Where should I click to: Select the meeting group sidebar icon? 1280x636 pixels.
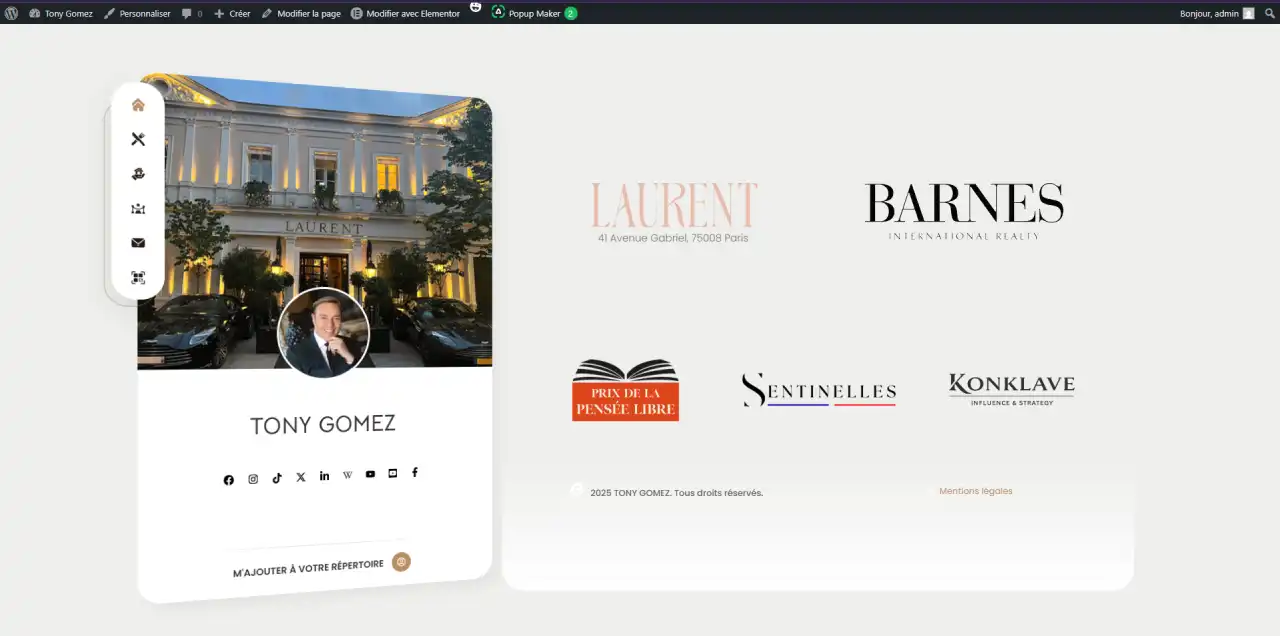[x=138, y=208]
